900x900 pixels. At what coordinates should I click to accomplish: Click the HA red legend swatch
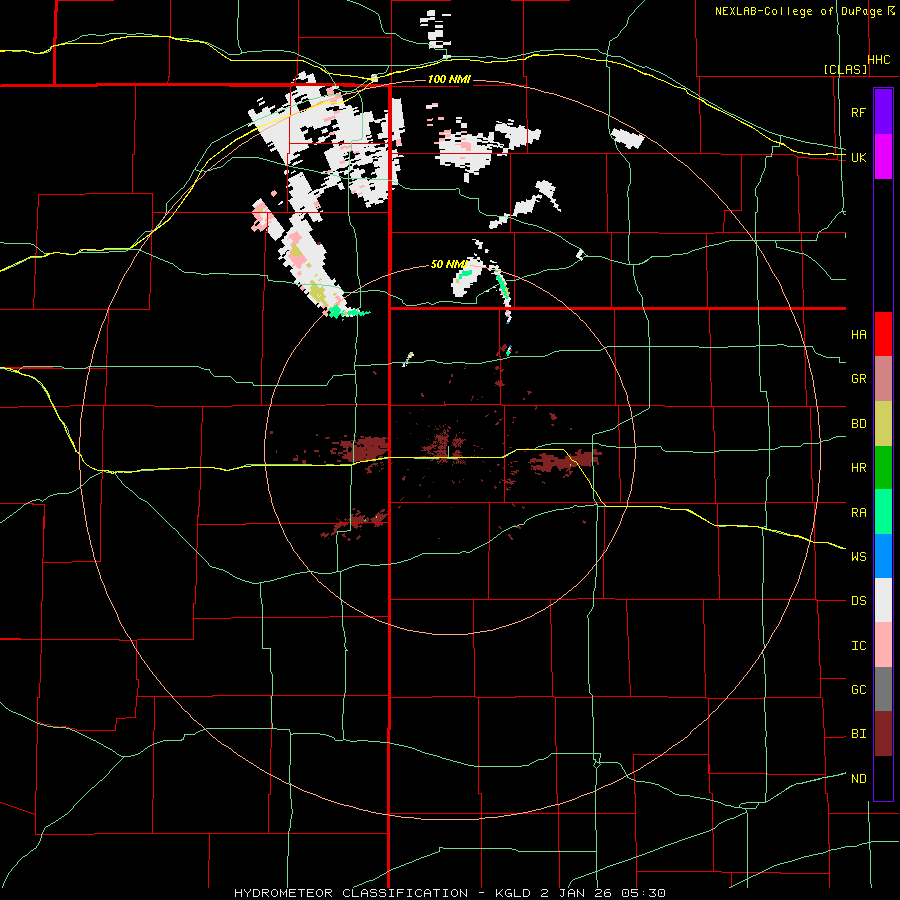883,334
